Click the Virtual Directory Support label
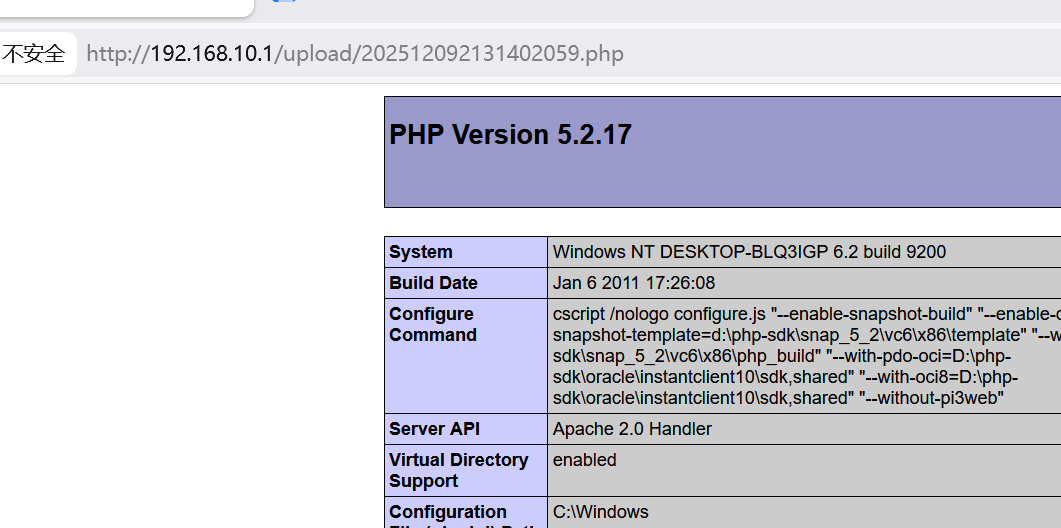This screenshot has height=528, width=1061. 458,470
